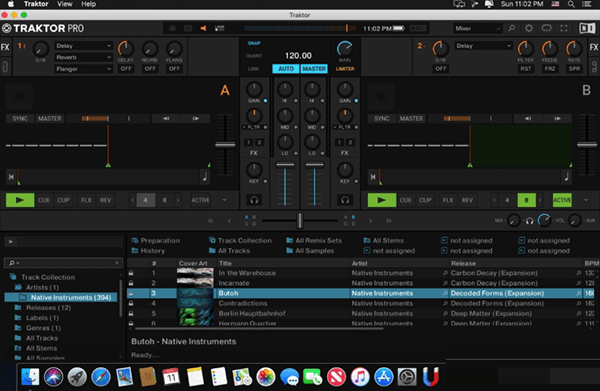Open search options dropdown in browser search field
600x391 pixels.
click(14, 263)
